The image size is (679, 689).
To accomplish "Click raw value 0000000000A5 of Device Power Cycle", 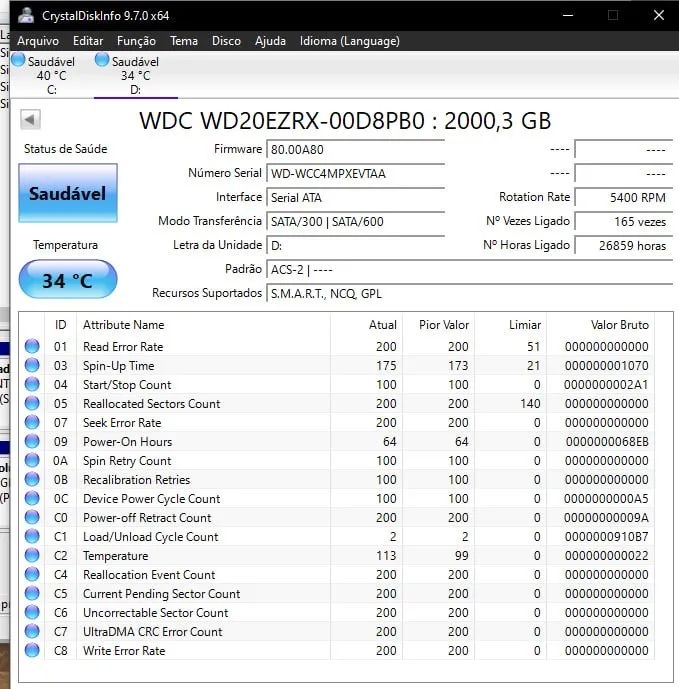I will click(x=606, y=499).
